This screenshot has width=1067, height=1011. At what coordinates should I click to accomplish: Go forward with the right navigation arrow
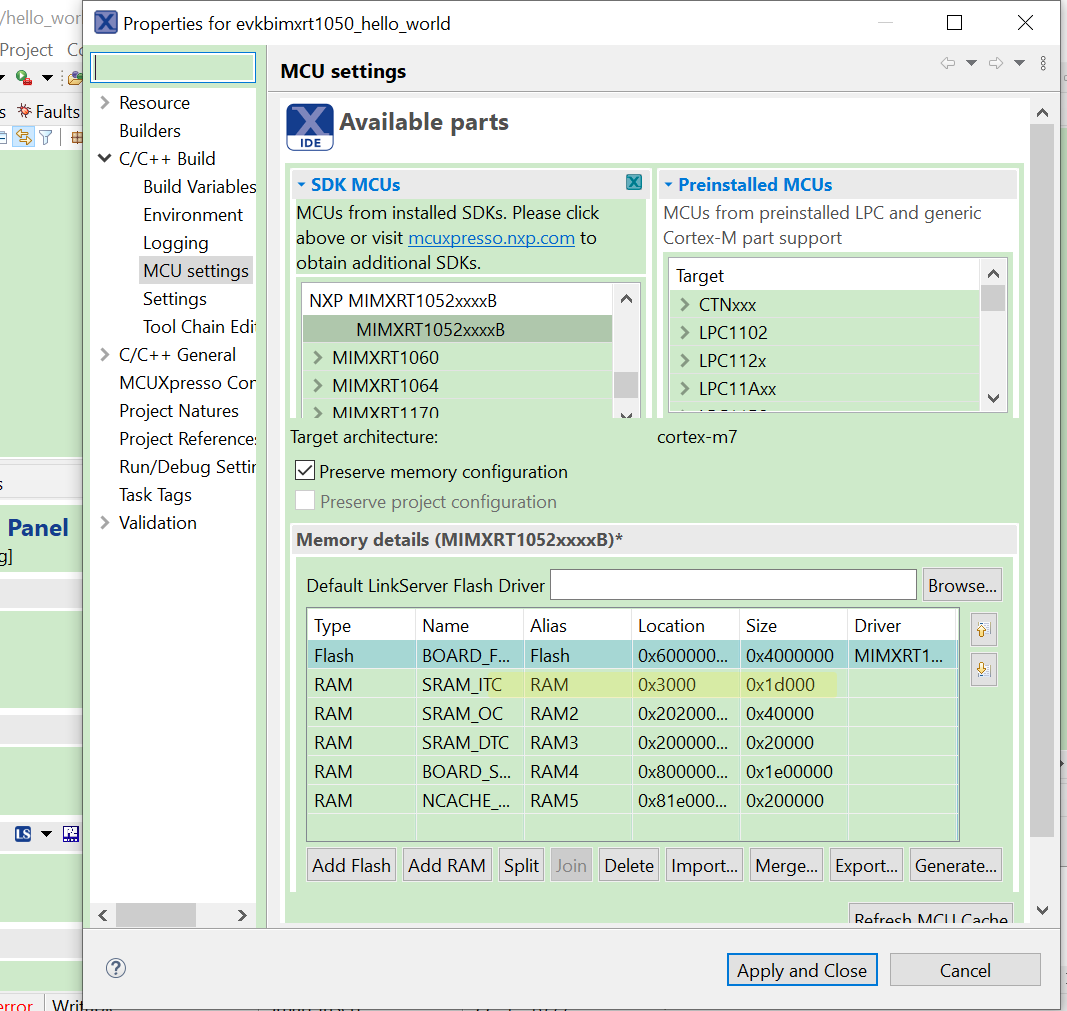[996, 63]
